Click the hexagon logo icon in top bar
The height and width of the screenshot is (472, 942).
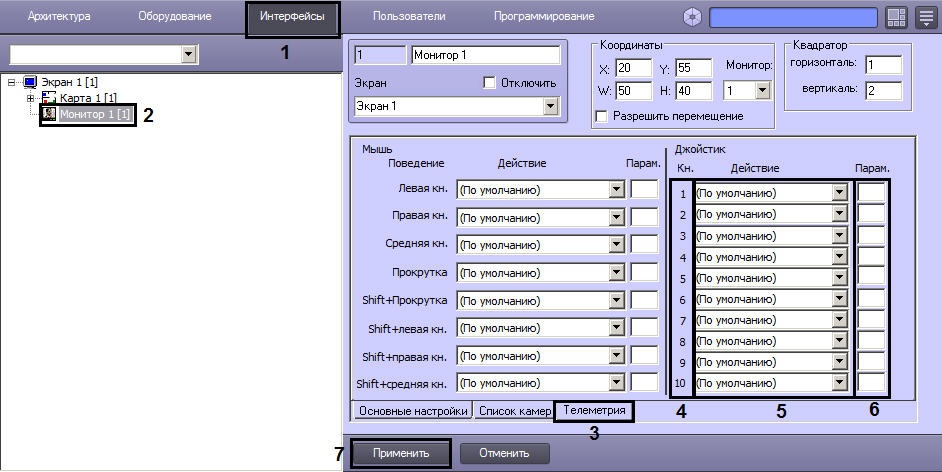tap(692, 17)
